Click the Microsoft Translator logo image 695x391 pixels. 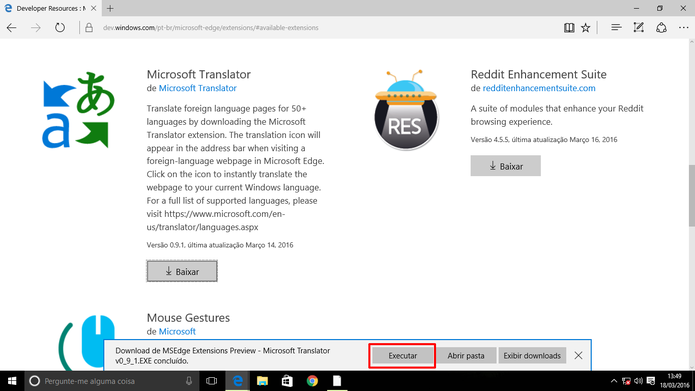(78, 109)
